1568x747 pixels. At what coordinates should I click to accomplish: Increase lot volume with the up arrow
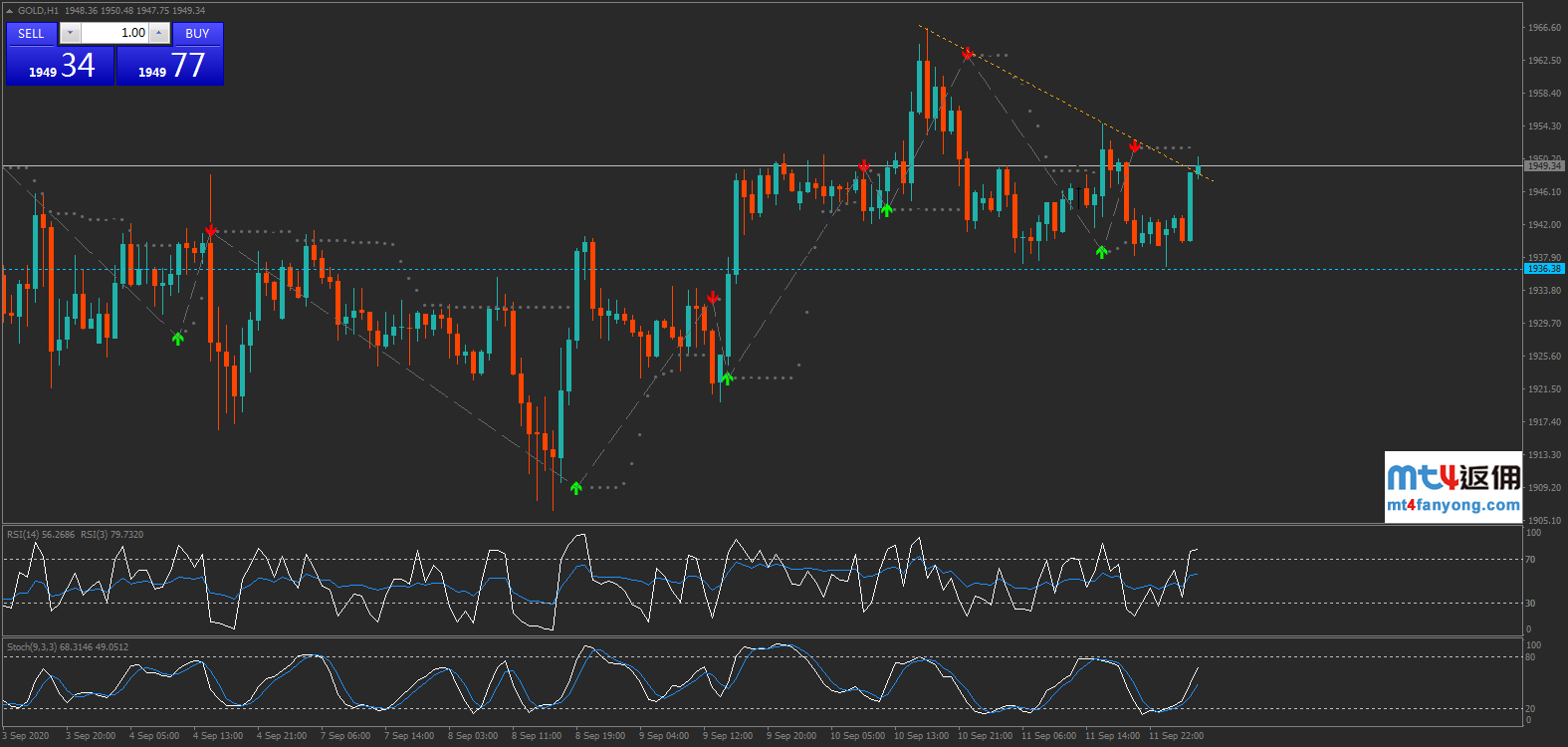click(158, 33)
